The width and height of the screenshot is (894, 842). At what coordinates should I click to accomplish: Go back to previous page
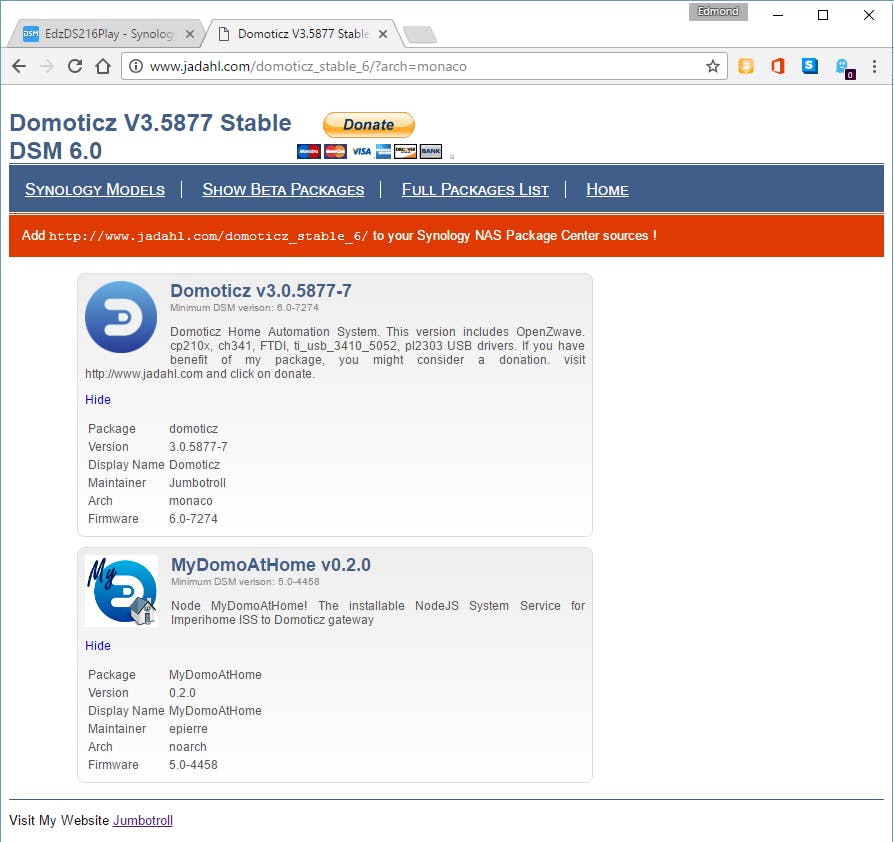[x=19, y=66]
